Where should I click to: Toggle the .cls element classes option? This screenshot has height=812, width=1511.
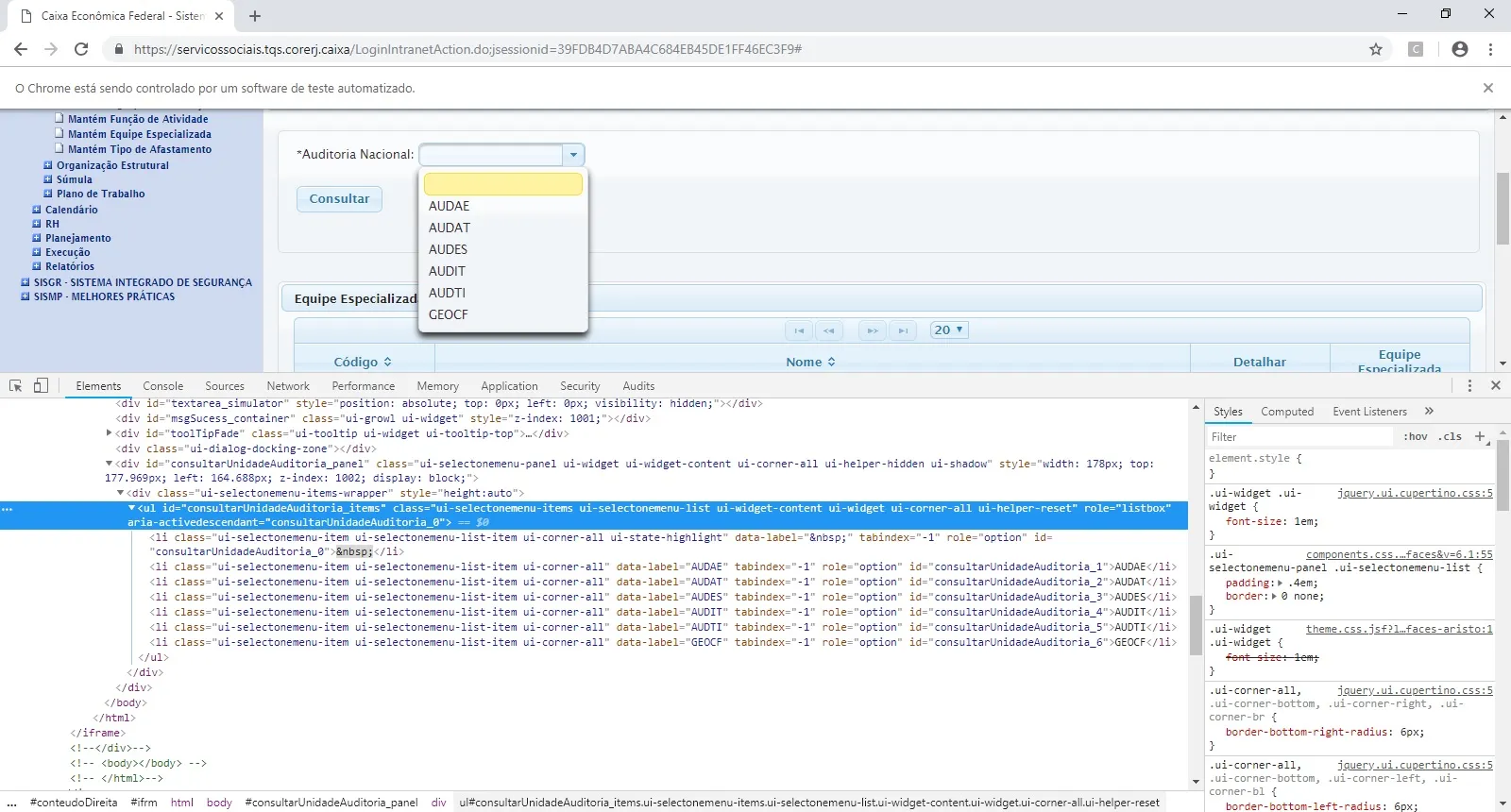pyautogui.click(x=1451, y=436)
